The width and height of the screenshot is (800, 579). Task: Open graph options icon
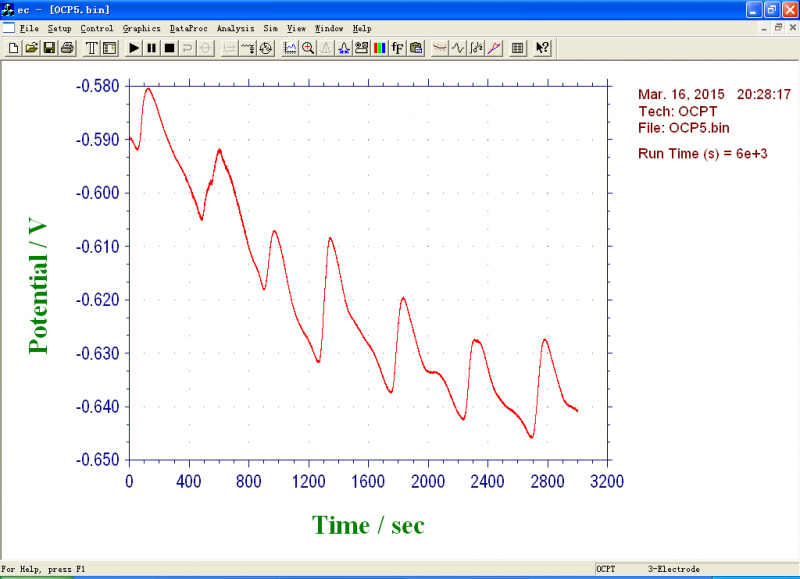click(x=361, y=48)
